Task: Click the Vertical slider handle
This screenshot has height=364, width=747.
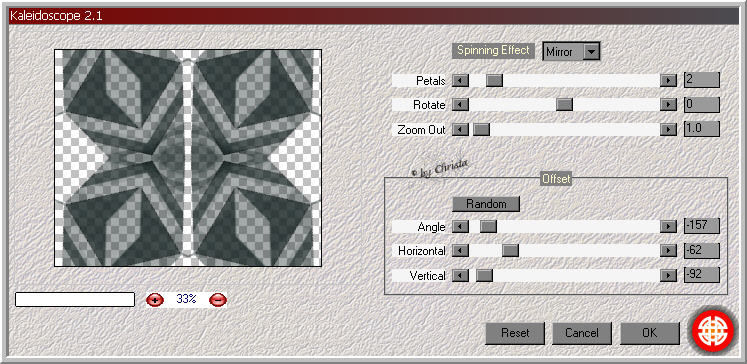Action: pos(484,275)
